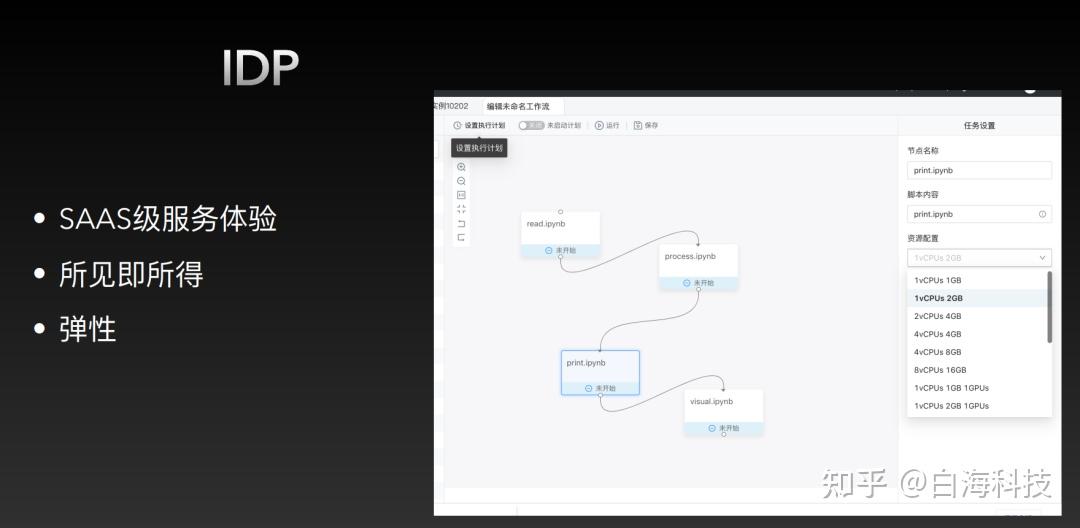This screenshot has width=1080, height=528.
Task: Click the 资源配置 label
Action: point(923,238)
